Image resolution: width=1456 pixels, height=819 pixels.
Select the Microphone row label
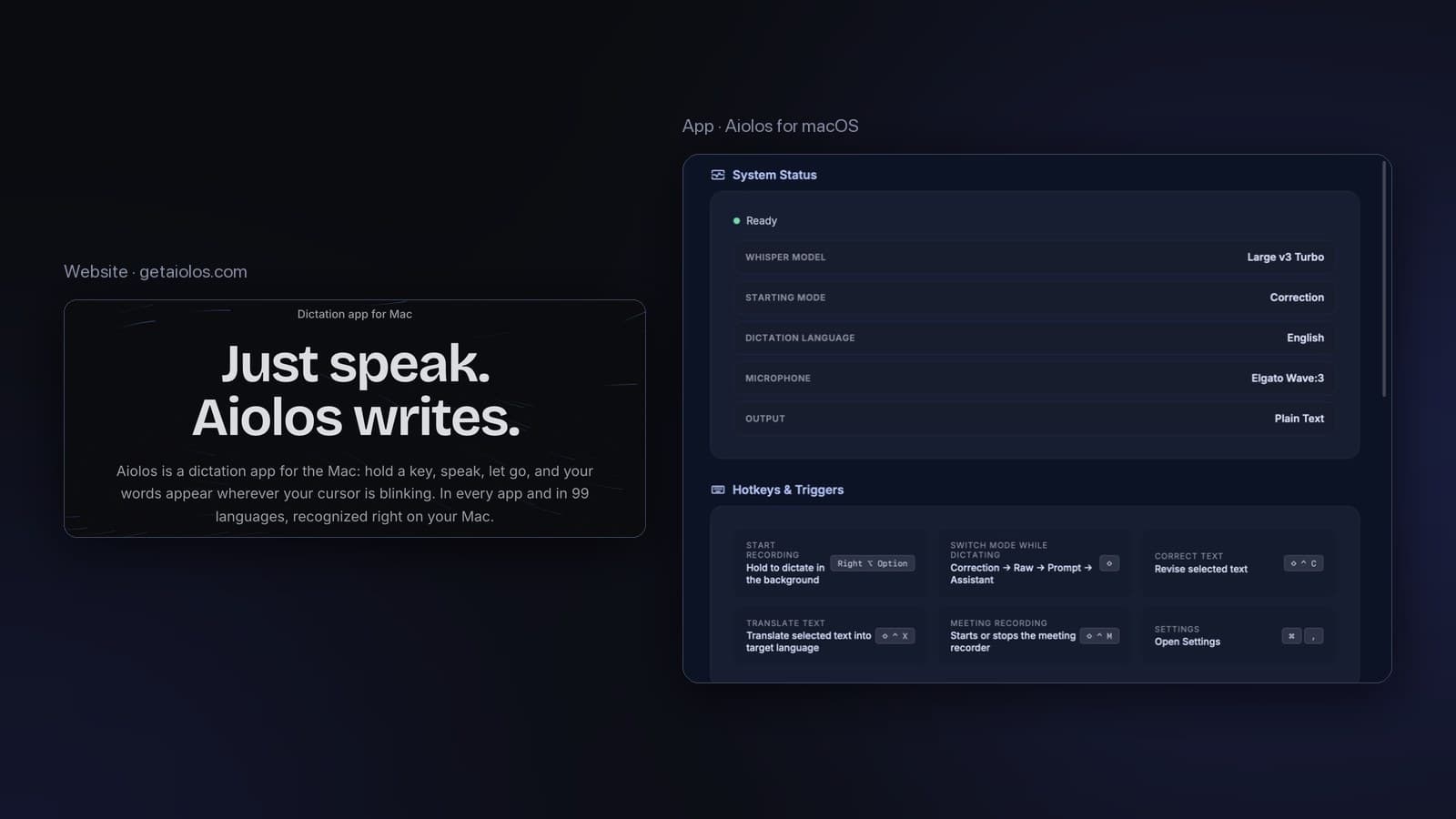point(778,379)
